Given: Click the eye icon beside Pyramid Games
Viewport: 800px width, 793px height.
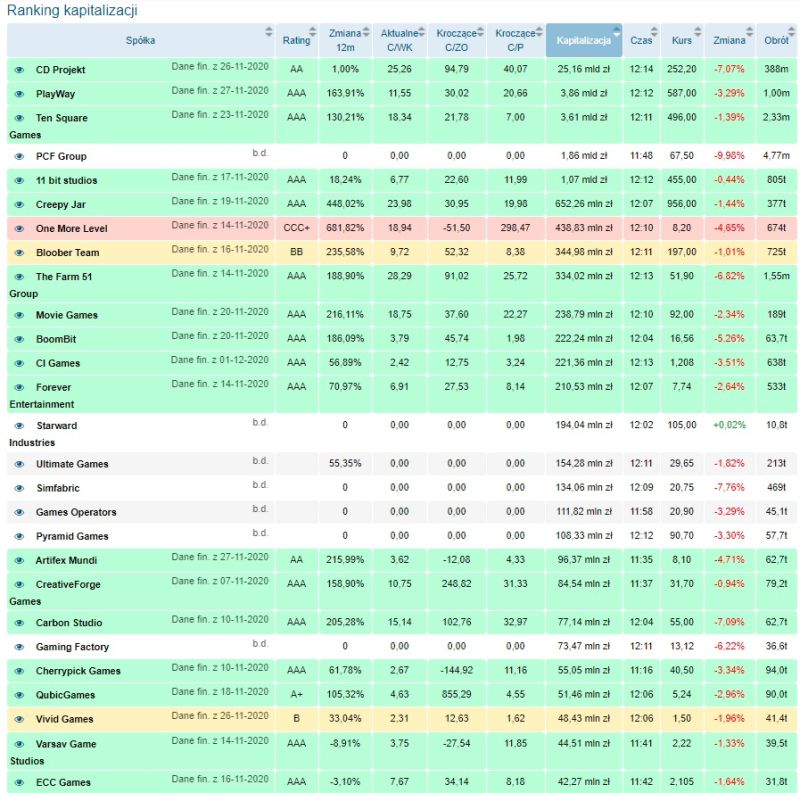Looking at the screenshot, I should (19, 536).
